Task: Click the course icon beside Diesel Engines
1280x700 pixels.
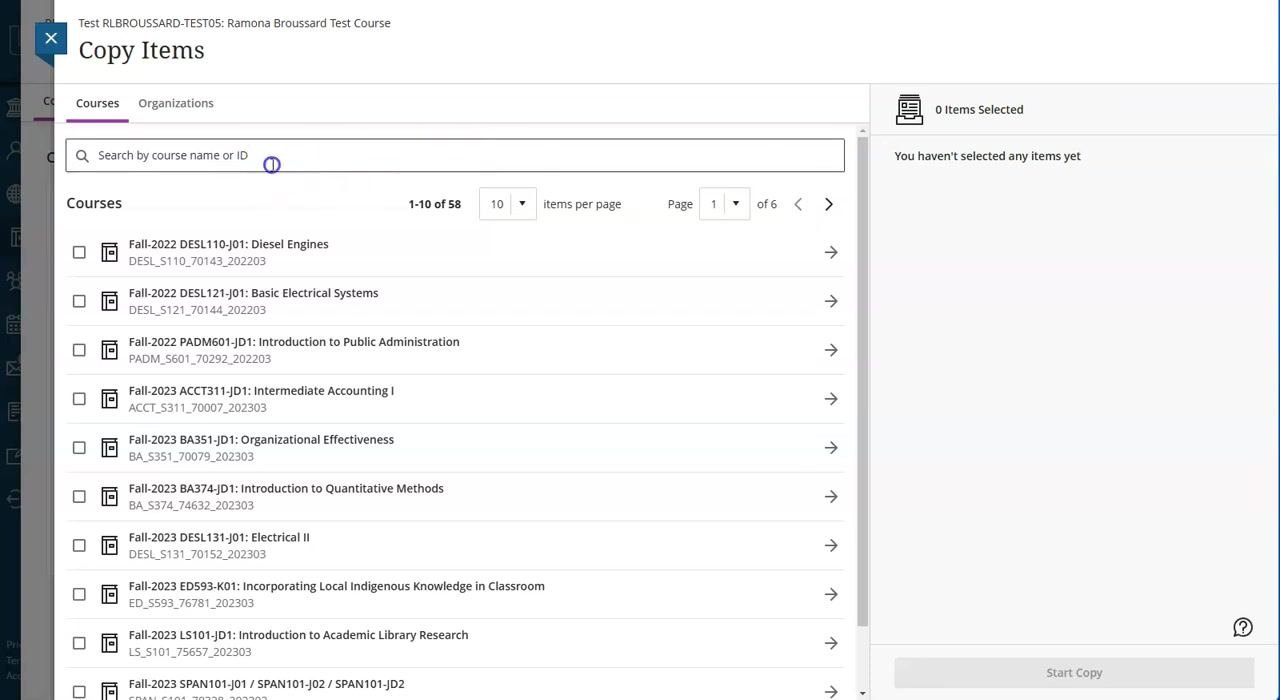Action: (x=110, y=252)
